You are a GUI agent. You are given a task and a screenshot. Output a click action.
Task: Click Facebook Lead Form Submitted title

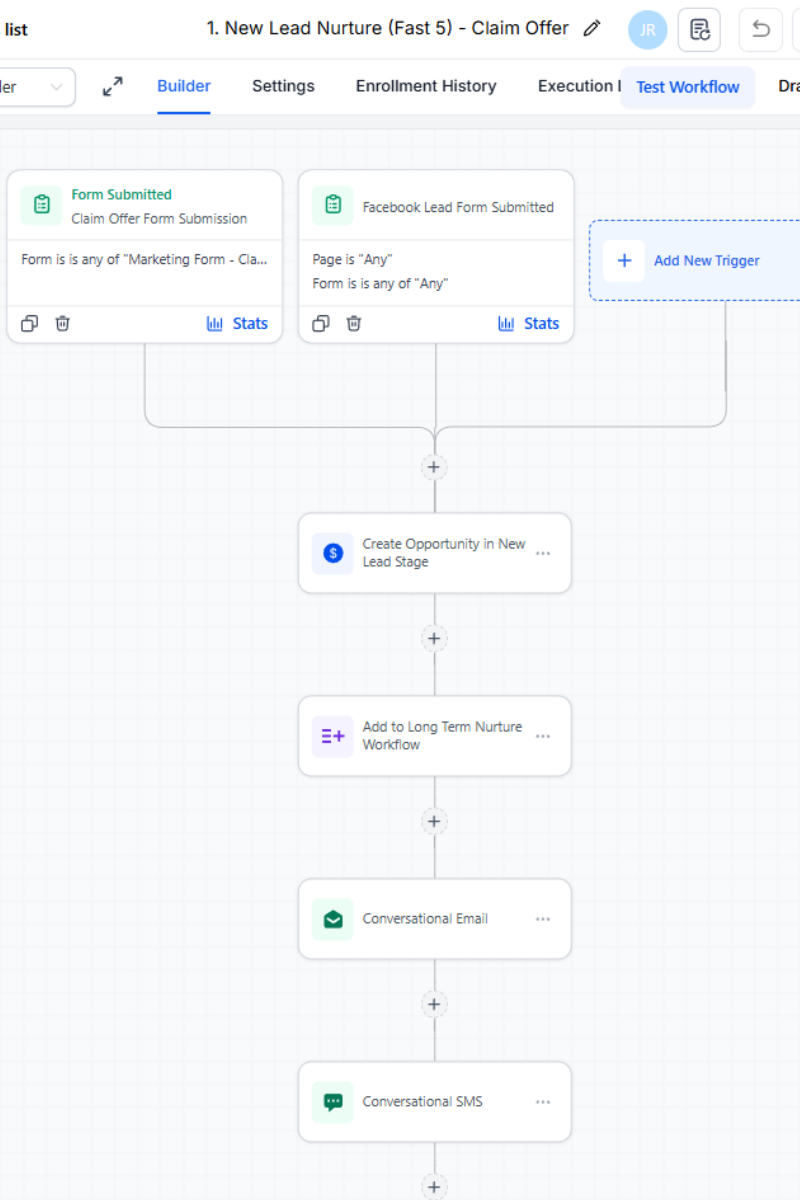(458, 207)
